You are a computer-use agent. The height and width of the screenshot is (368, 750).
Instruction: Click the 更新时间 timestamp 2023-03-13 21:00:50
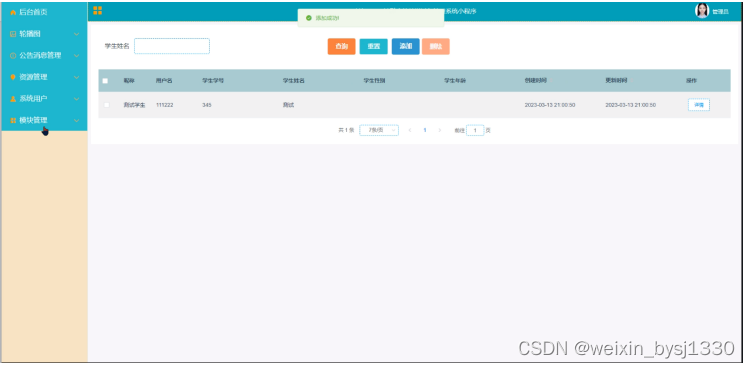coord(630,105)
